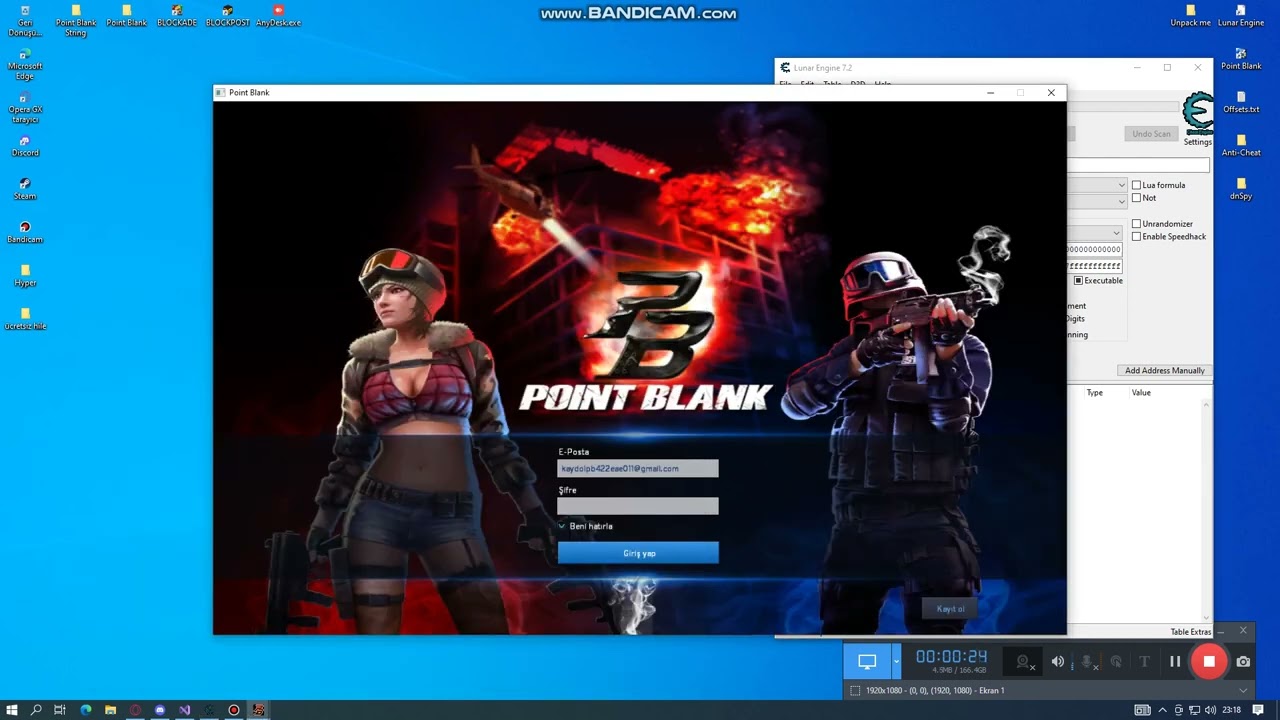Open Bandicam recording mode dropdown arrow
Image resolution: width=1280 pixels, height=720 pixels.
coord(896,661)
